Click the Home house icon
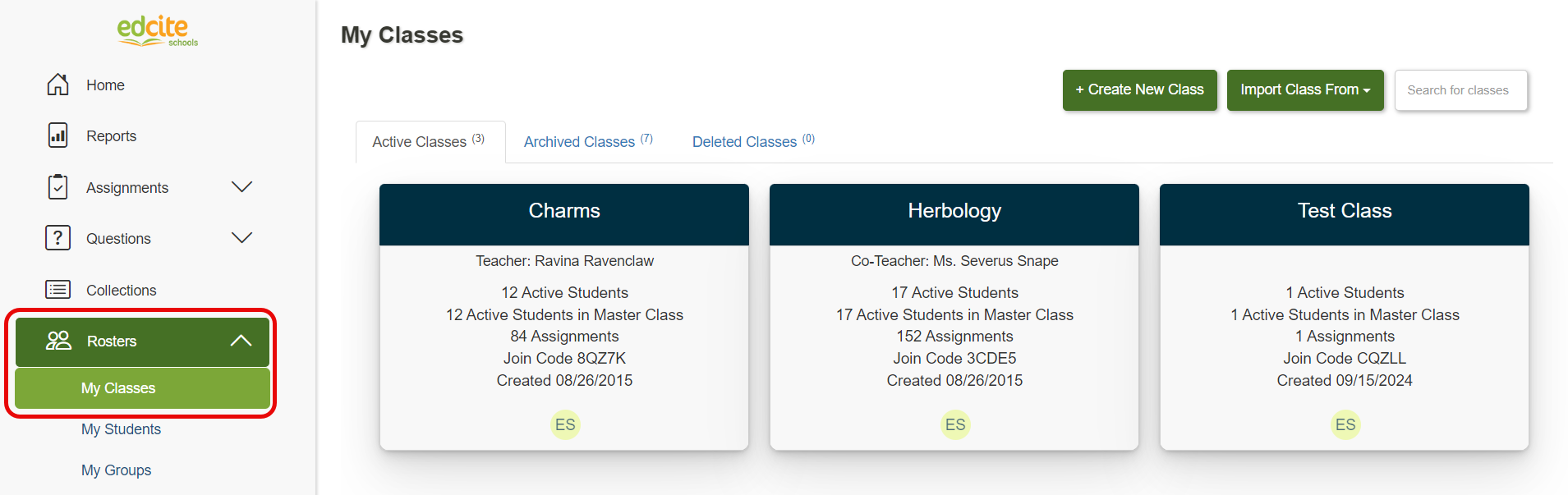The image size is (1568, 495). coord(57,85)
